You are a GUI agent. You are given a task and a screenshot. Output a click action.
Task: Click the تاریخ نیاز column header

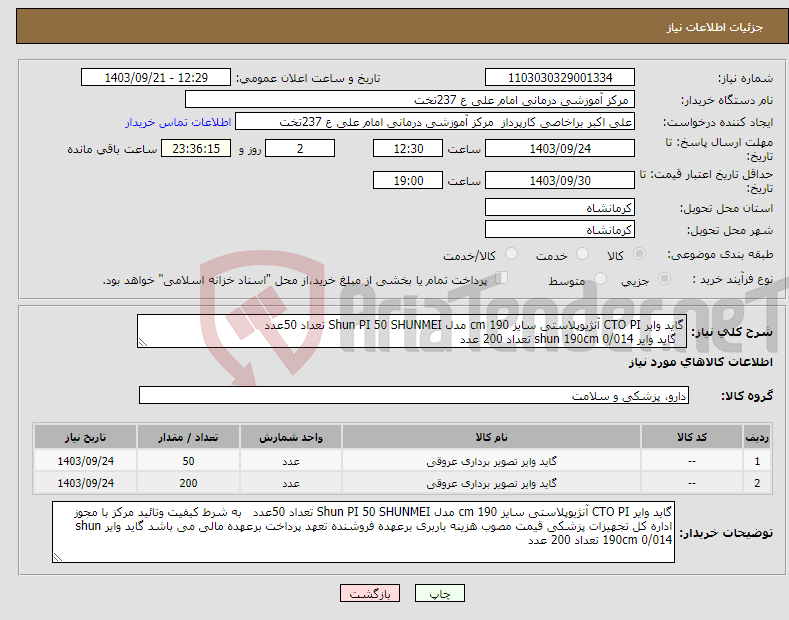click(x=86, y=437)
